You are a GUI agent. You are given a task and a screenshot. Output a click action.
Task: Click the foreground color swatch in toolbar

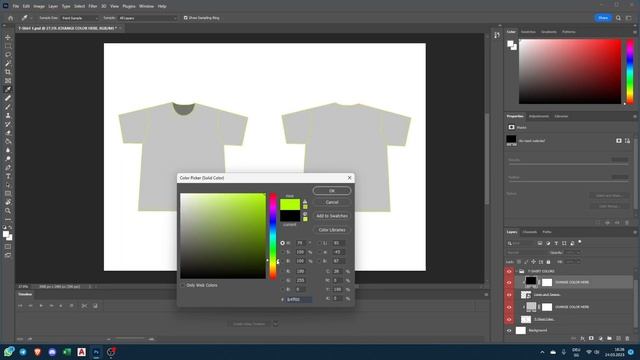[6, 234]
